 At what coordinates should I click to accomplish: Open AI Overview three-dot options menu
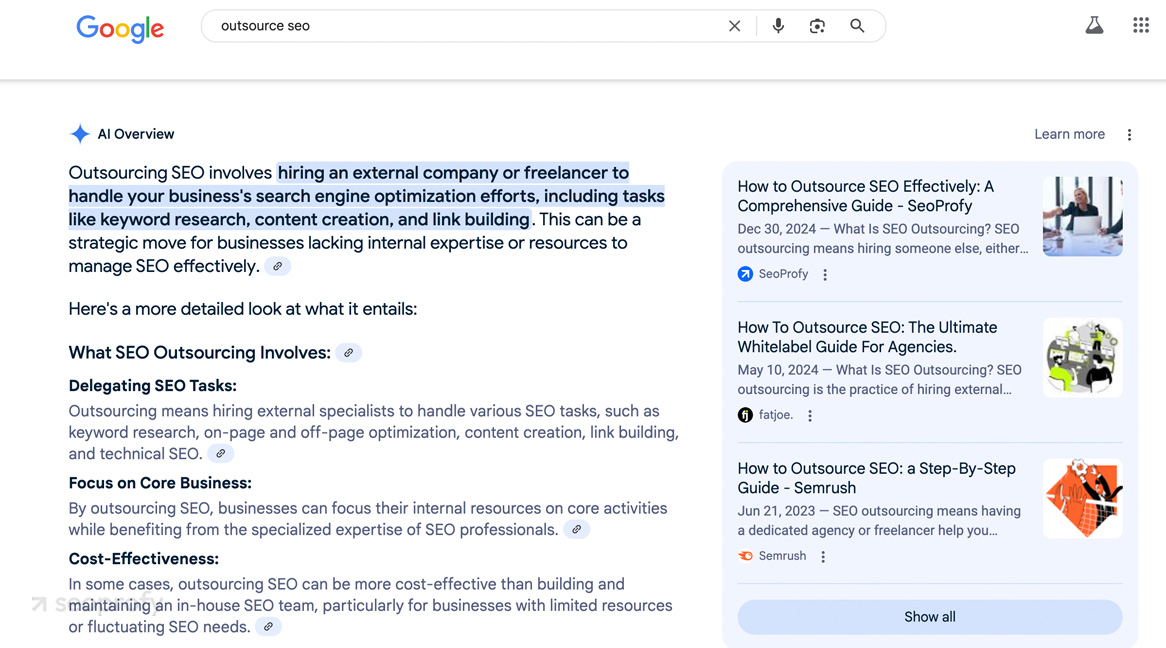coord(1129,135)
